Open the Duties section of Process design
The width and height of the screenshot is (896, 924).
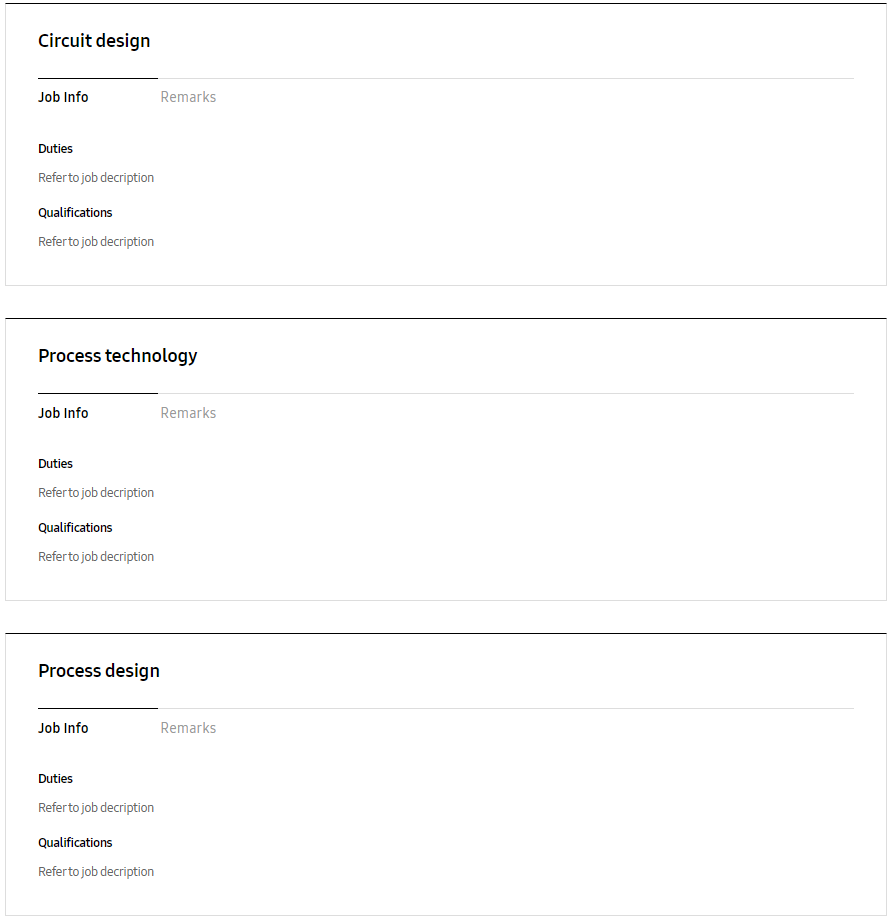(x=55, y=778)
